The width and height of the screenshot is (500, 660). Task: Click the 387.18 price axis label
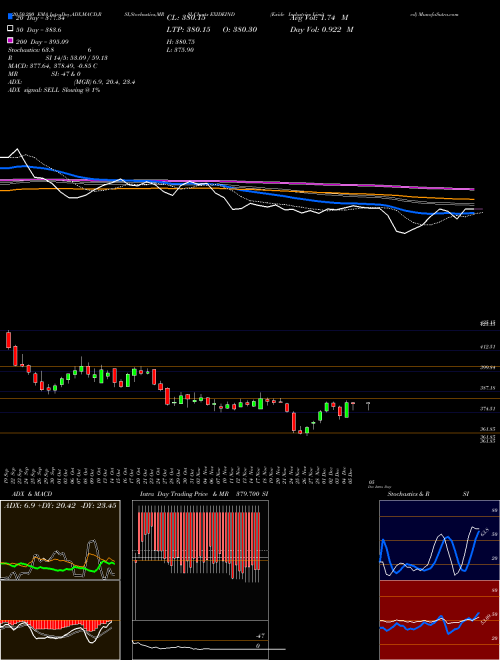(488, 388)
